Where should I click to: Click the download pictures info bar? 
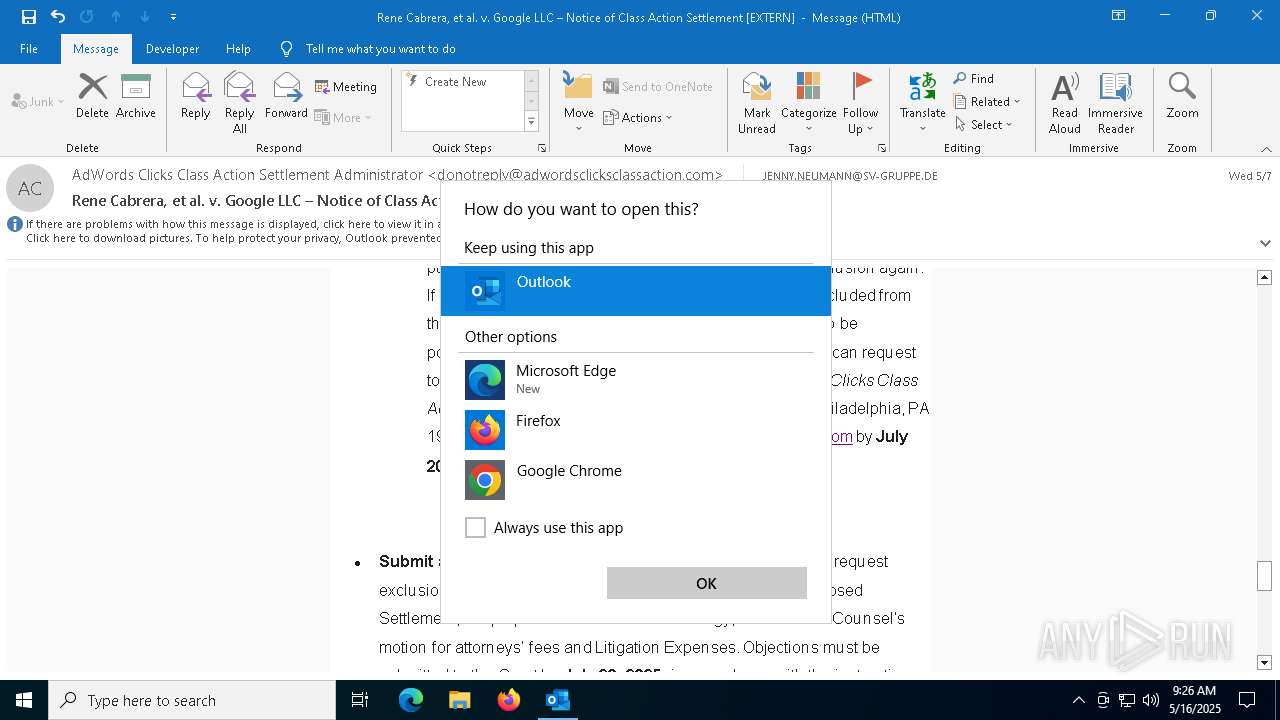232,238
